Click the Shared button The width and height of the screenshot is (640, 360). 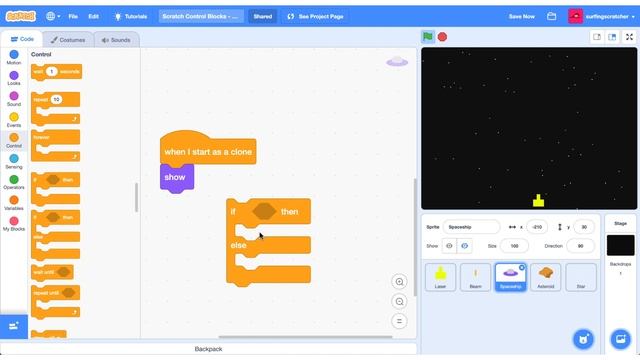point(262,16)
